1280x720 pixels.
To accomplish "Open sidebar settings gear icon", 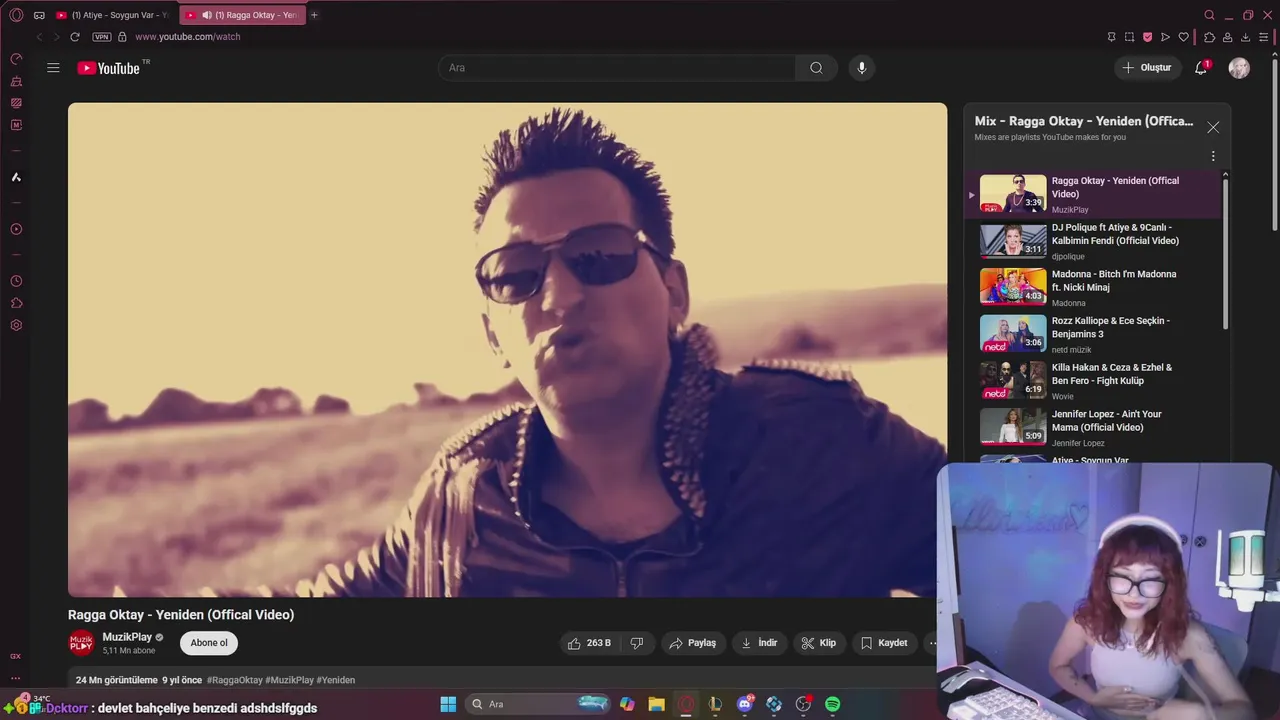I will (16, 325).
